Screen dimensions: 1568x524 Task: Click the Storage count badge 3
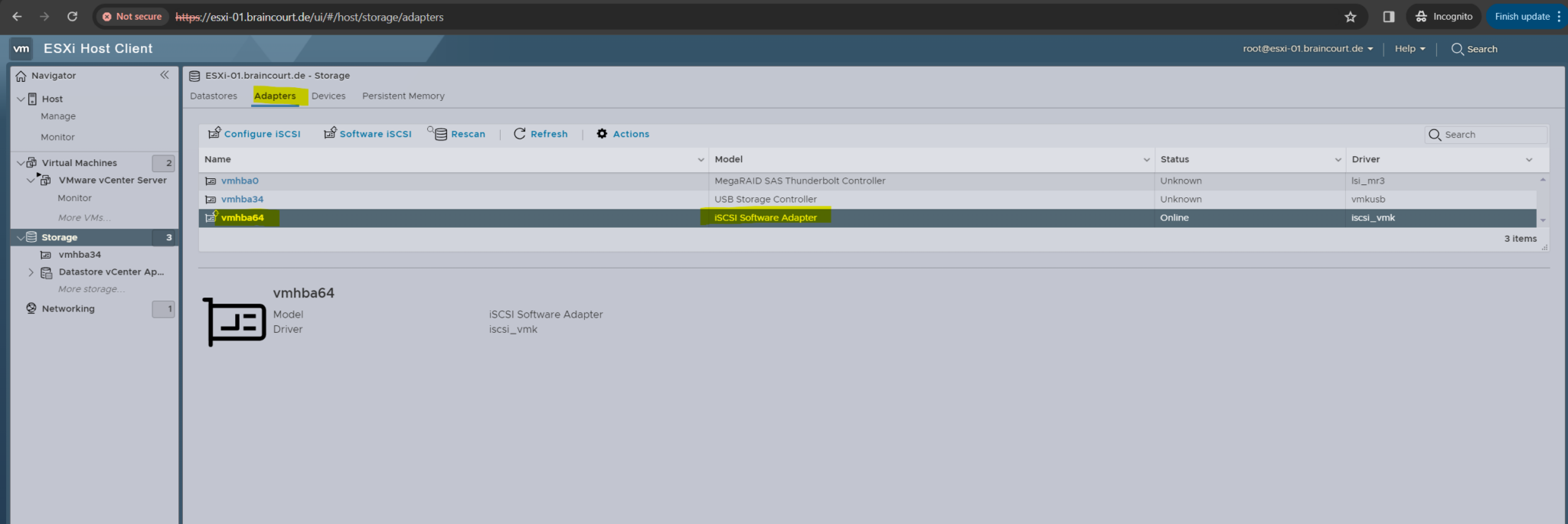click(163, 238)
